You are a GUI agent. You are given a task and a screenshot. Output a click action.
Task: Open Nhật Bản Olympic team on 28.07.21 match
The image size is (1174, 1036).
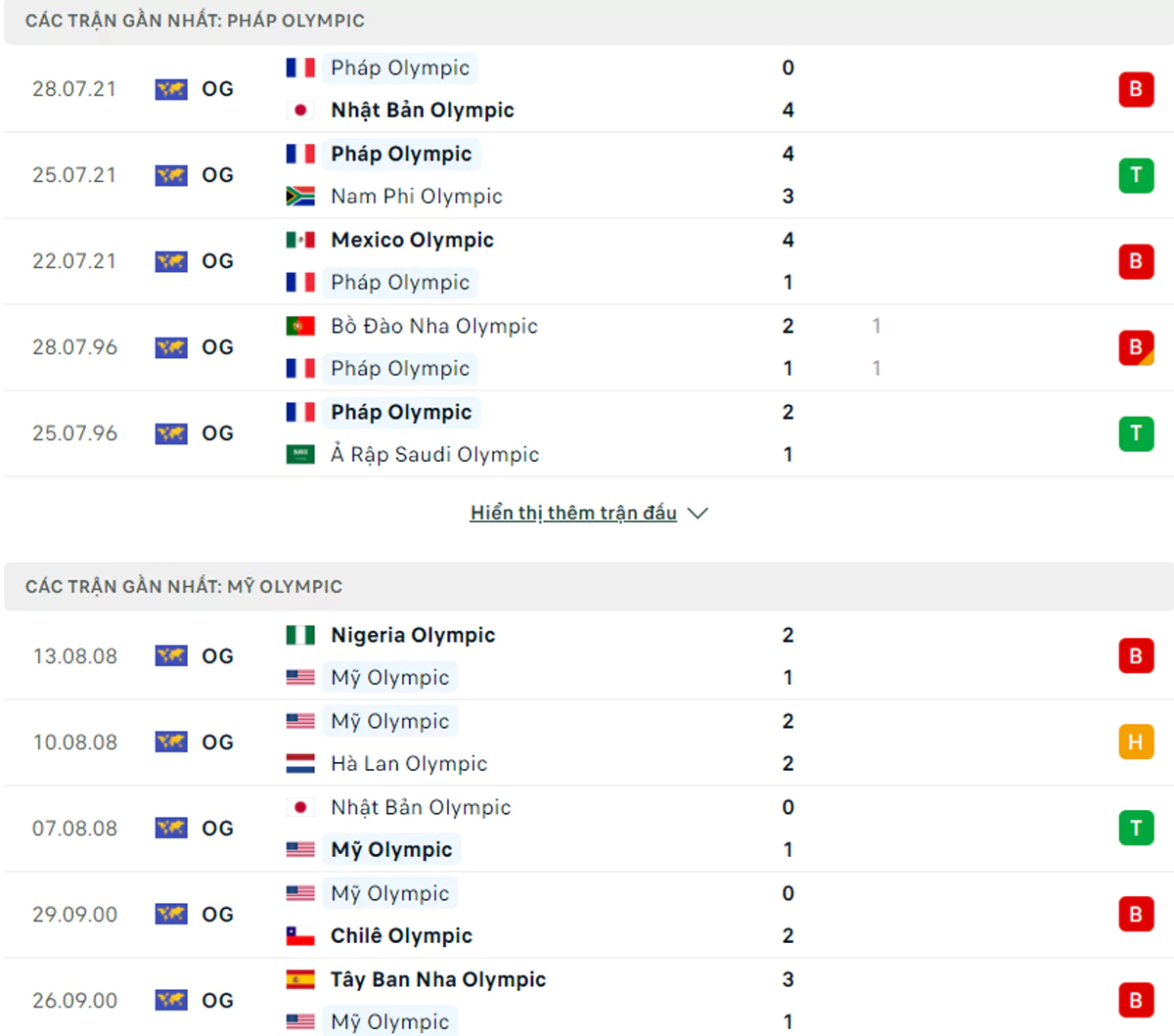click(x=423, y=111)
